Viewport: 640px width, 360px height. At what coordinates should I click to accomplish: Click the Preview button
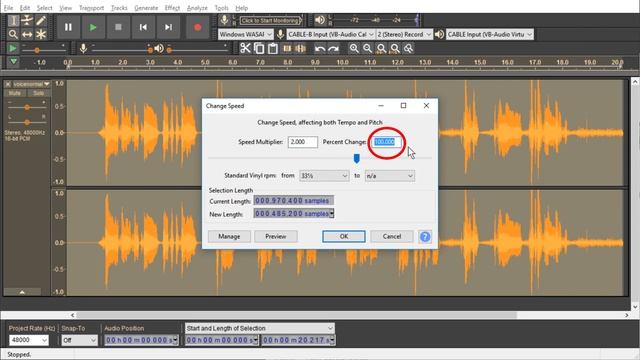276,236
